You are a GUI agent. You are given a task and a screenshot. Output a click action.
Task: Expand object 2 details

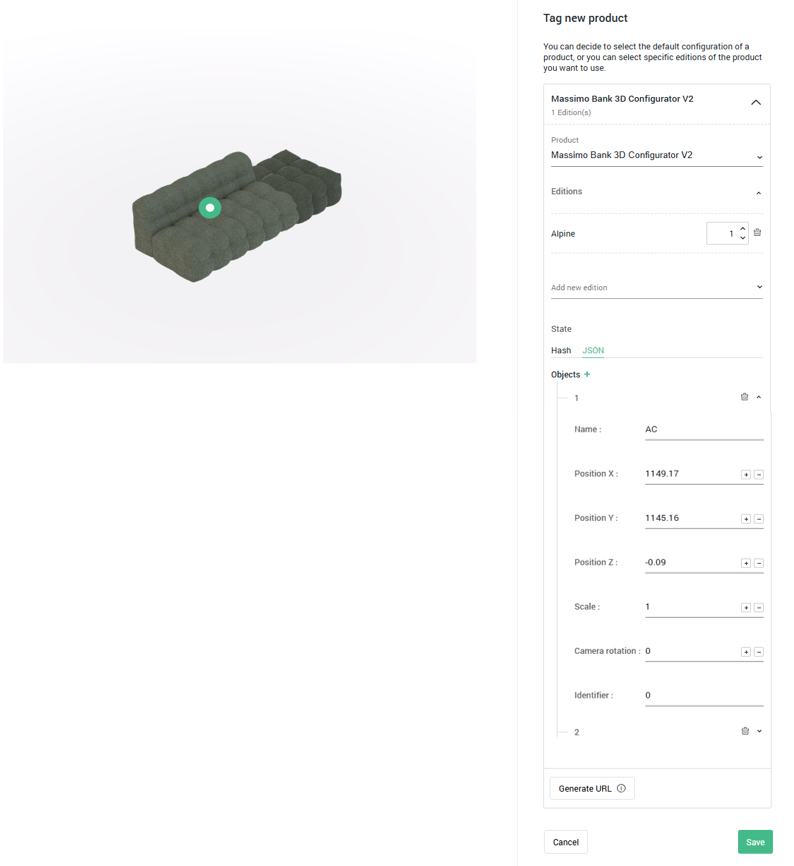pos(760,731)
